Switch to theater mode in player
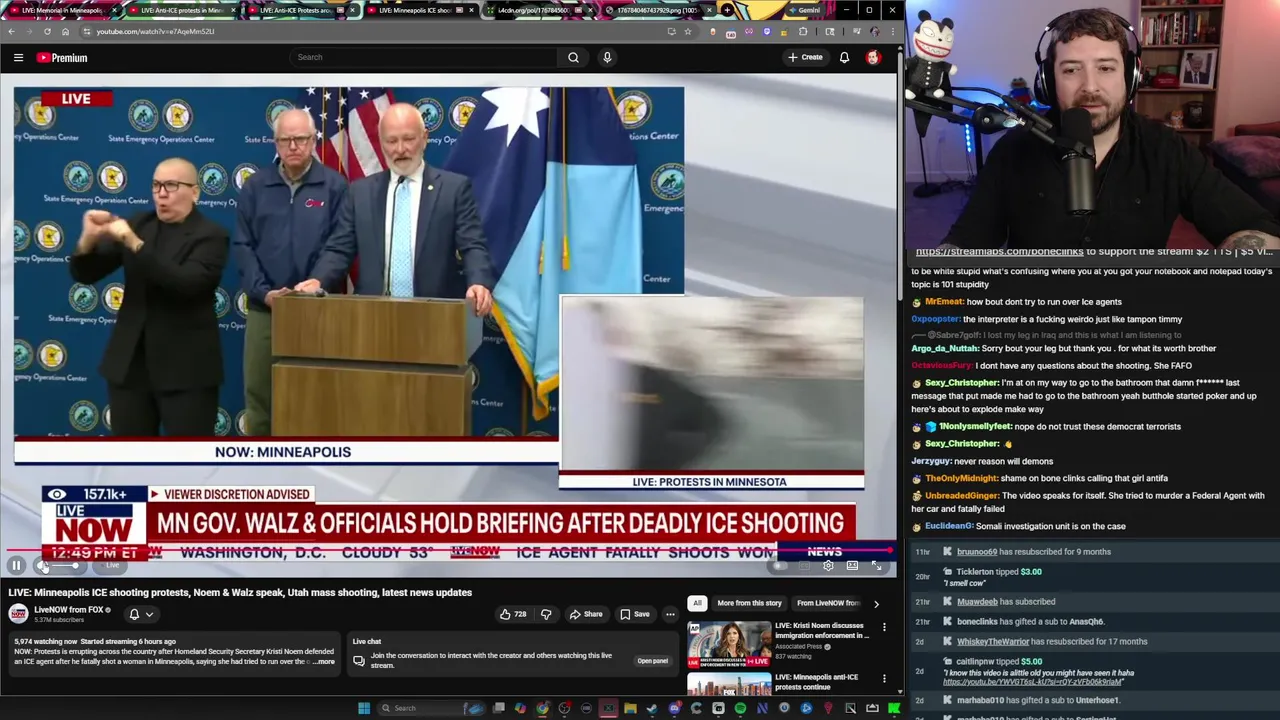The image size is (1280, 720). pos(852,566)
